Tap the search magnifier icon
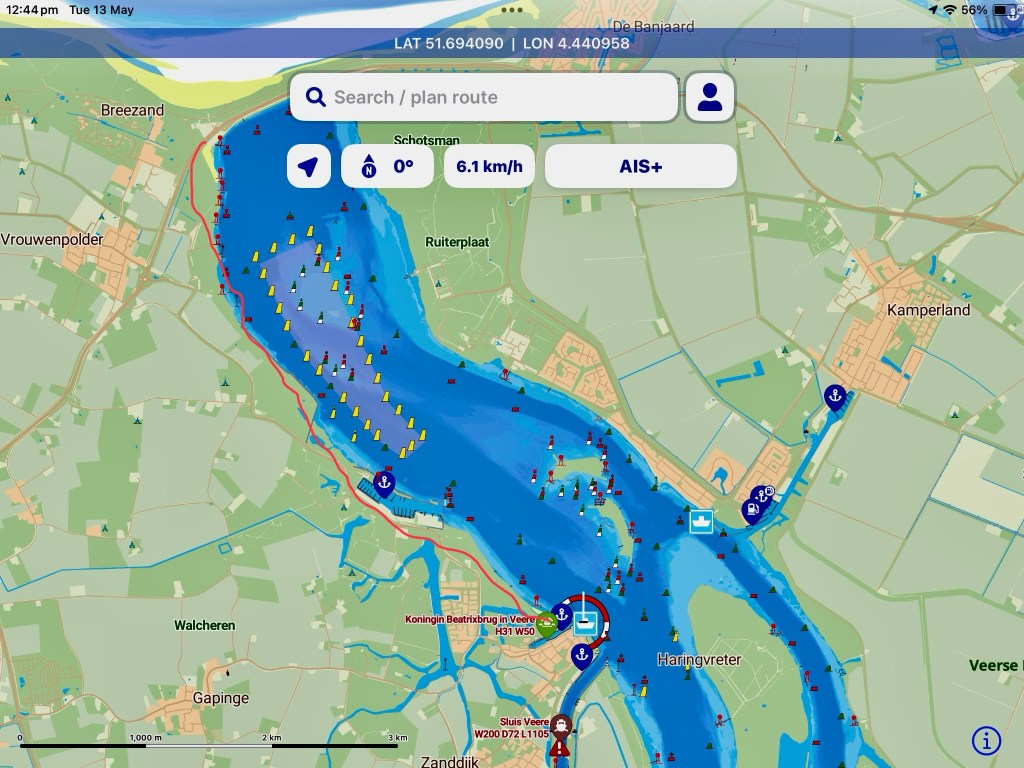This screenshot has width=1024, height=768. click(316, 97)
